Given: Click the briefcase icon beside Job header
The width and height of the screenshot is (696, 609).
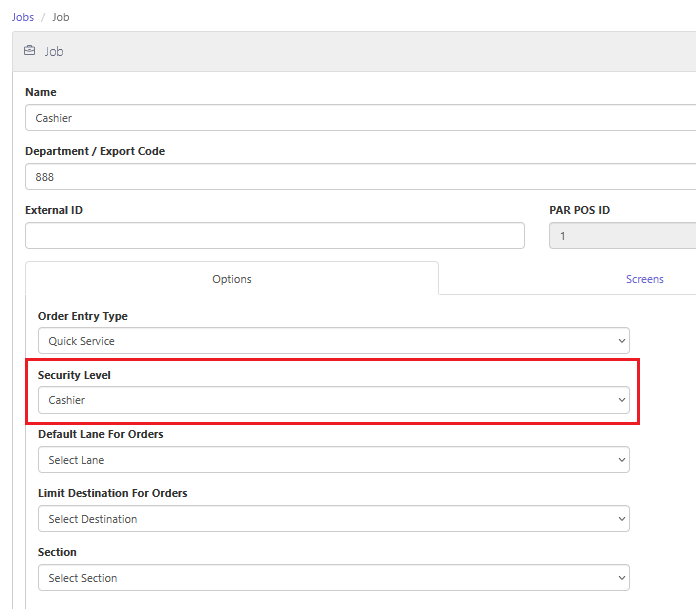Looking at the screenshot, I should tap(29, 51).
